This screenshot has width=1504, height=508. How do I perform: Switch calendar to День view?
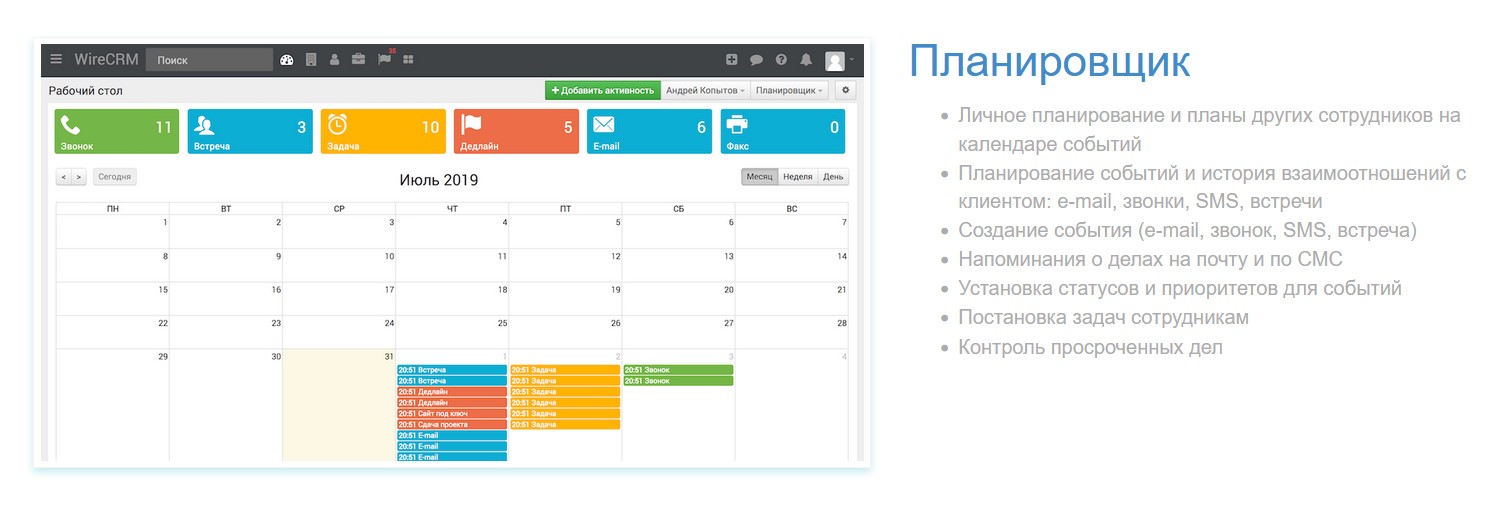(833, 177)
